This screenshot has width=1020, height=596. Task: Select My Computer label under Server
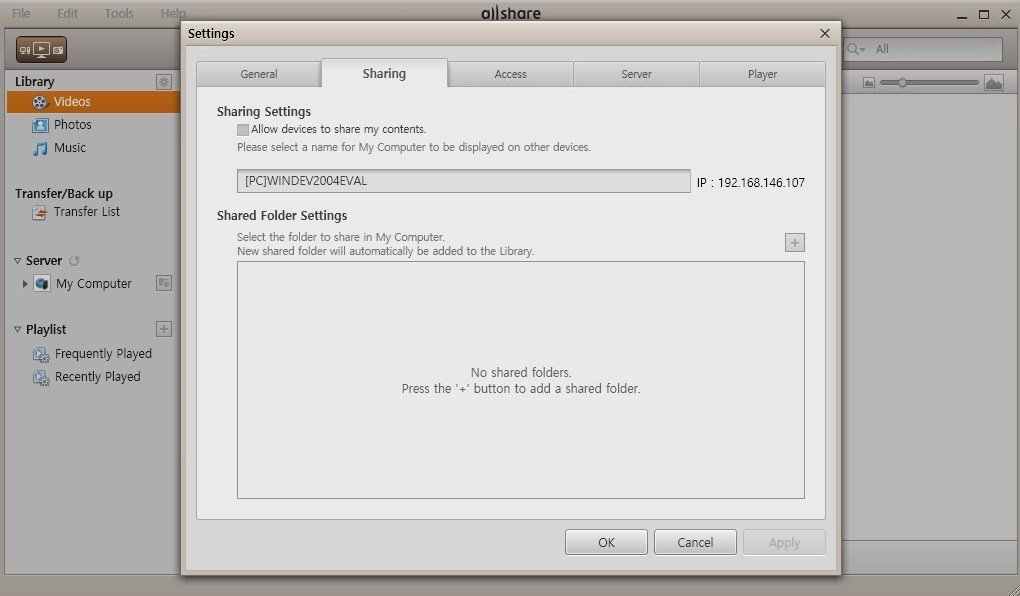click(94, 284)
